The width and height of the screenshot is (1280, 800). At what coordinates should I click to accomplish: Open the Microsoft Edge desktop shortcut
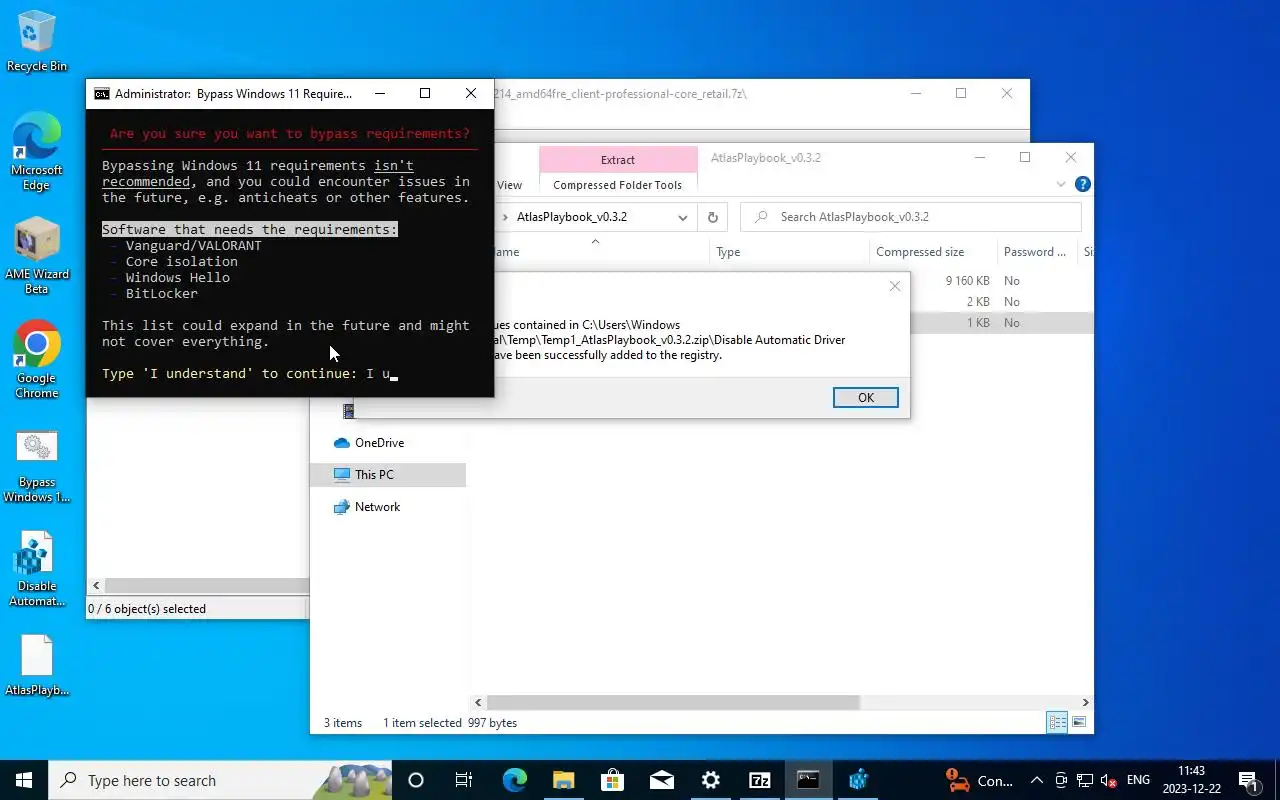tap(37, 151)
